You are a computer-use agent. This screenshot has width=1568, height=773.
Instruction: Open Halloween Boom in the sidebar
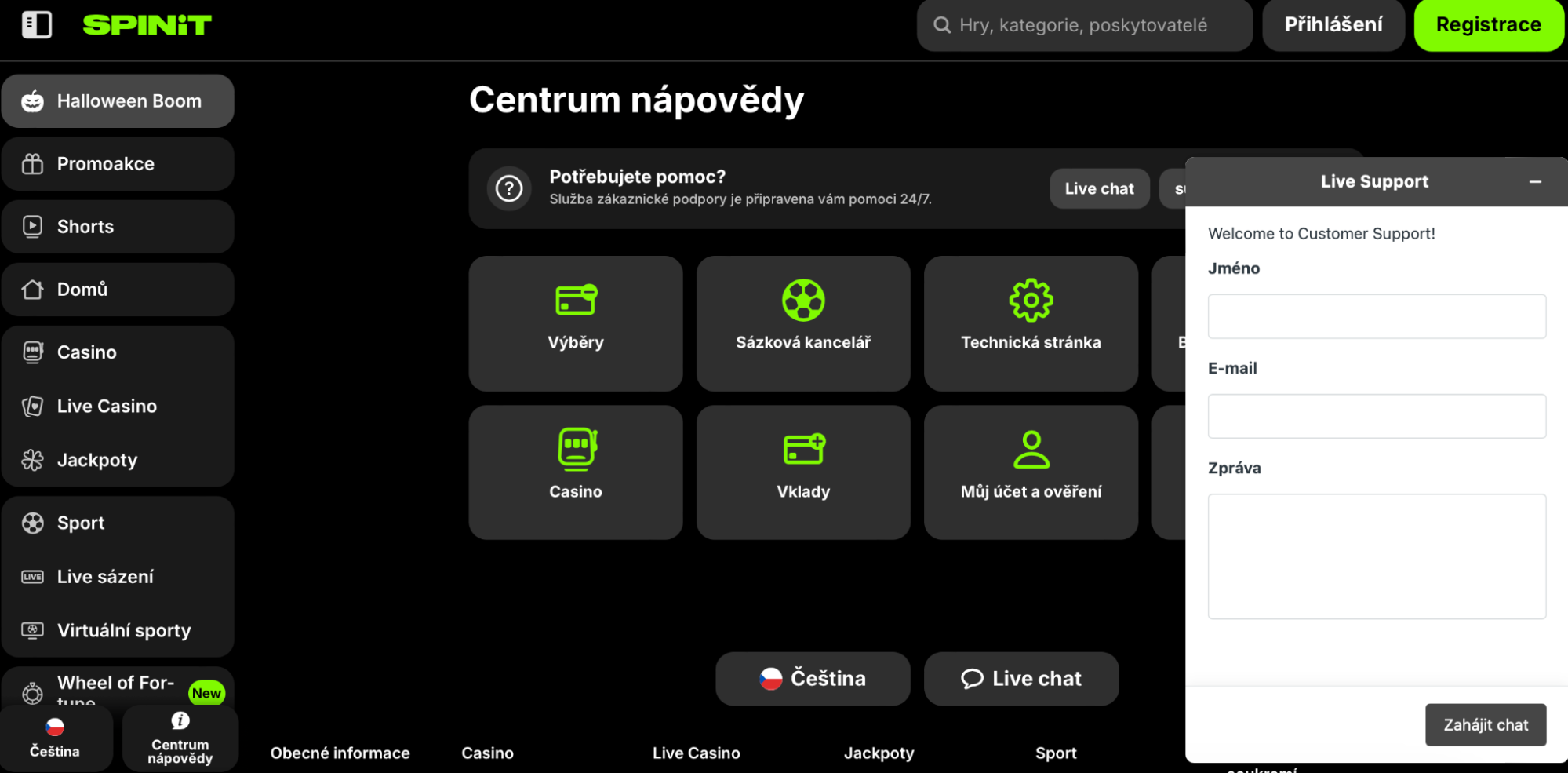pyautogui.click(x=118, y=101)
